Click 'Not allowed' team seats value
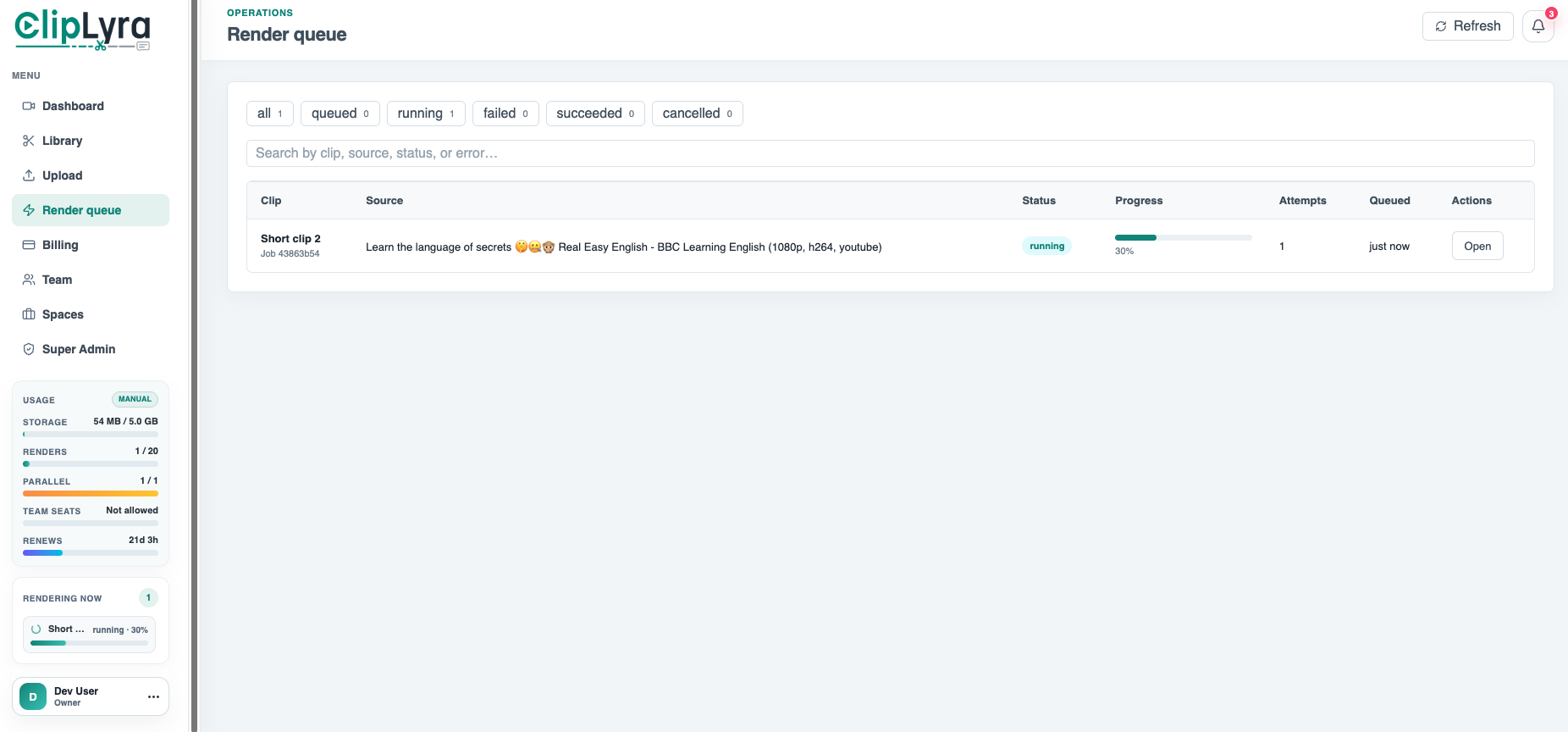Screen dimensions: 1568x732 tap(132, 510)
